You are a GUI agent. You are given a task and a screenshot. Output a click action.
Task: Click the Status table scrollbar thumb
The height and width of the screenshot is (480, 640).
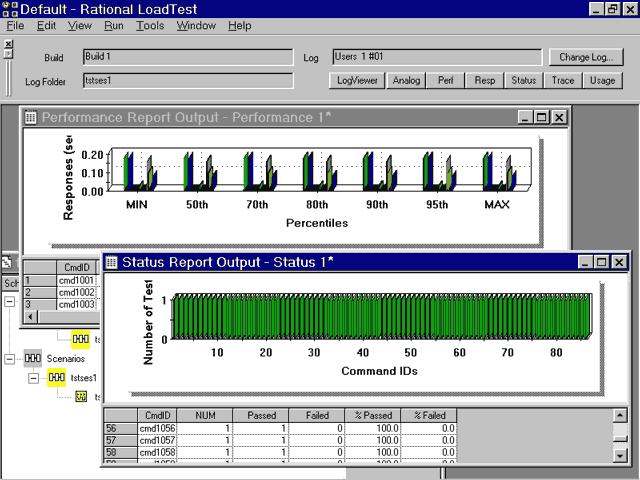tap(620, 439)
